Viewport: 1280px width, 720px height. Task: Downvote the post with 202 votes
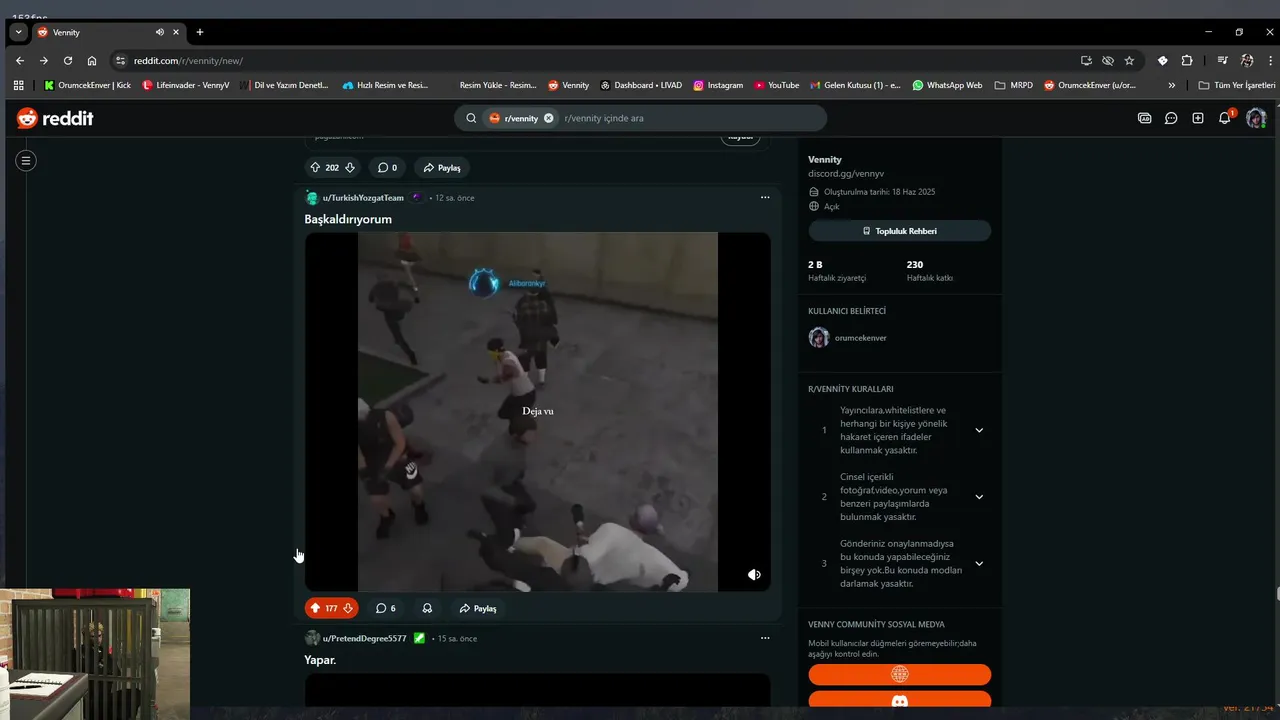349,167
